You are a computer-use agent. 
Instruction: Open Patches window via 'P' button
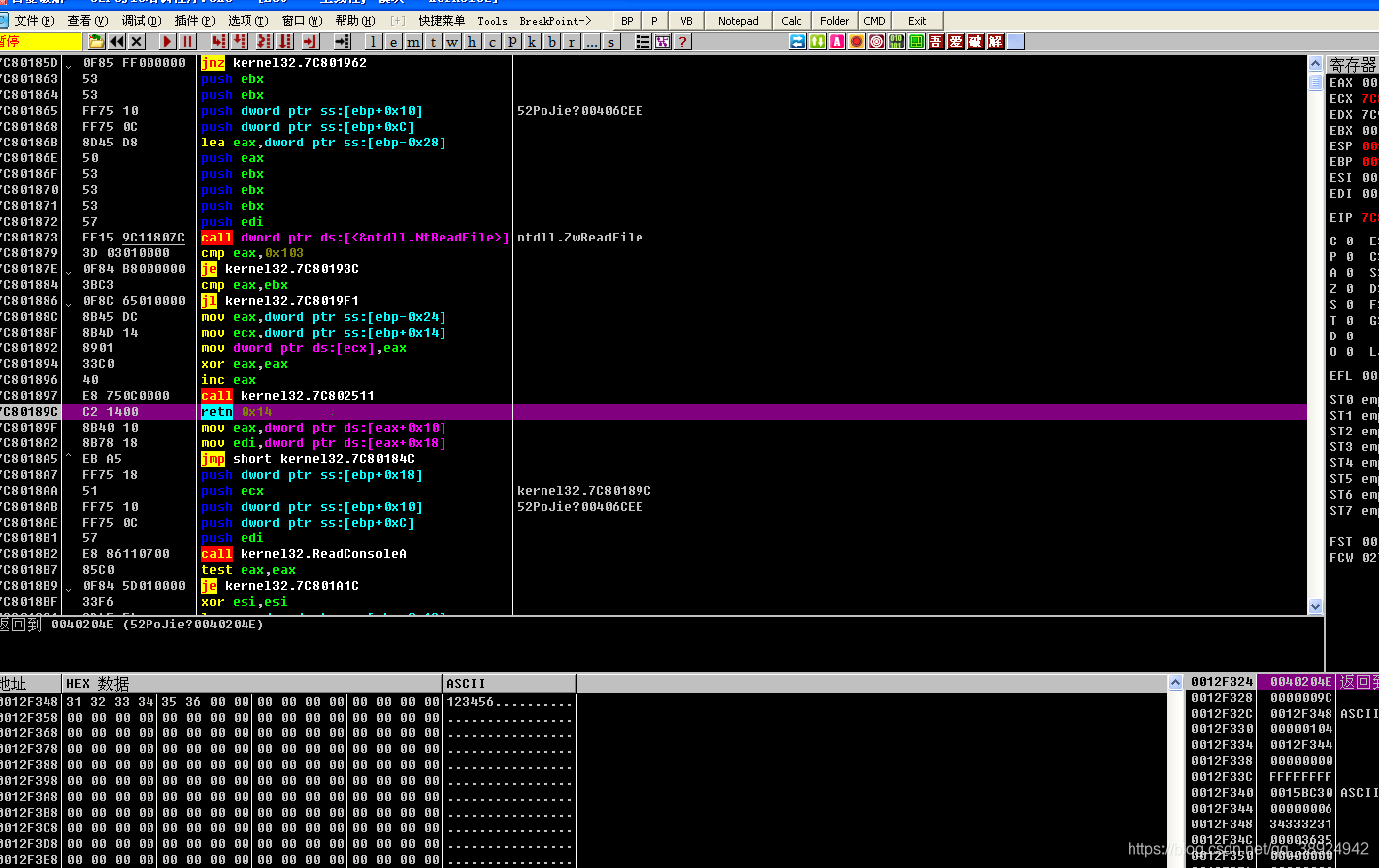[512, 41]
